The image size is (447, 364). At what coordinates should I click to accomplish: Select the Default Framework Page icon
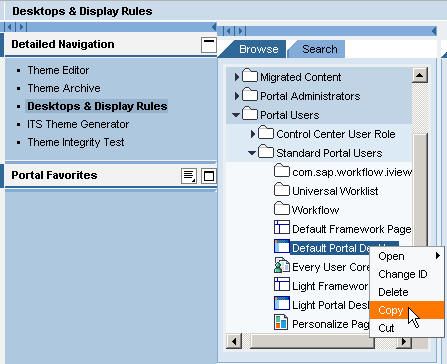click(282, 228)
